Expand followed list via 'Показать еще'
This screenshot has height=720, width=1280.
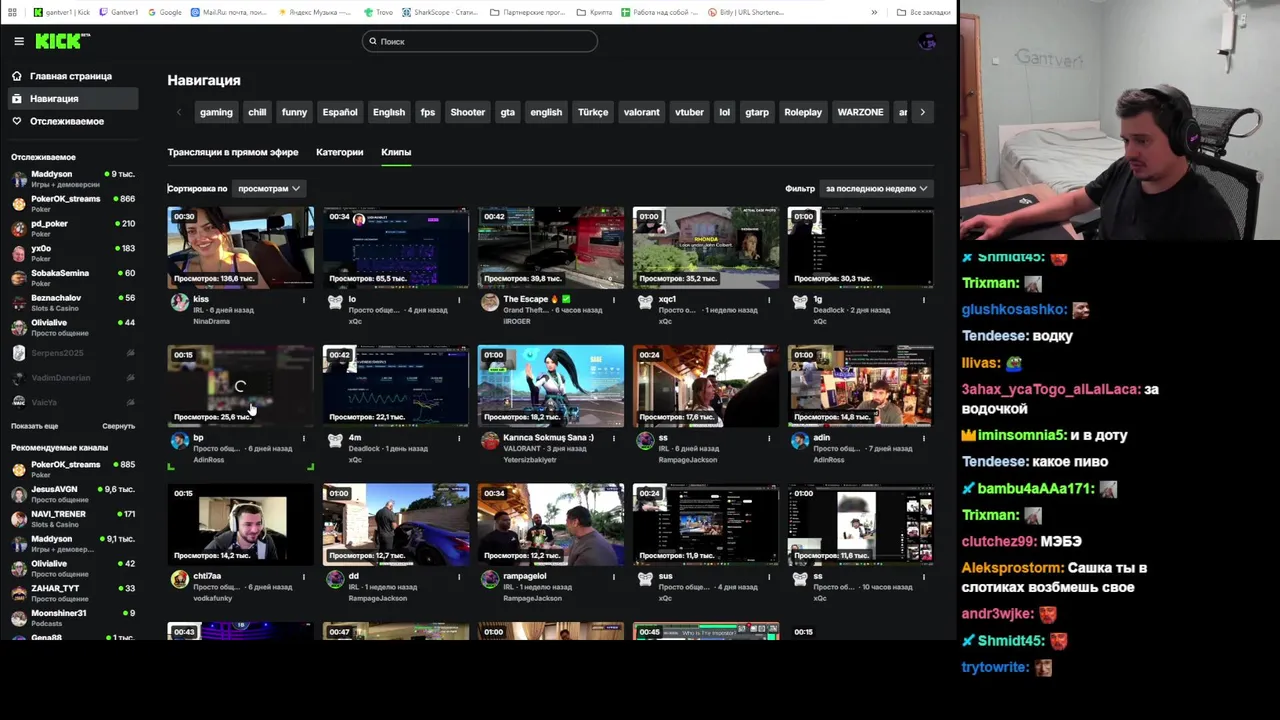34,426
